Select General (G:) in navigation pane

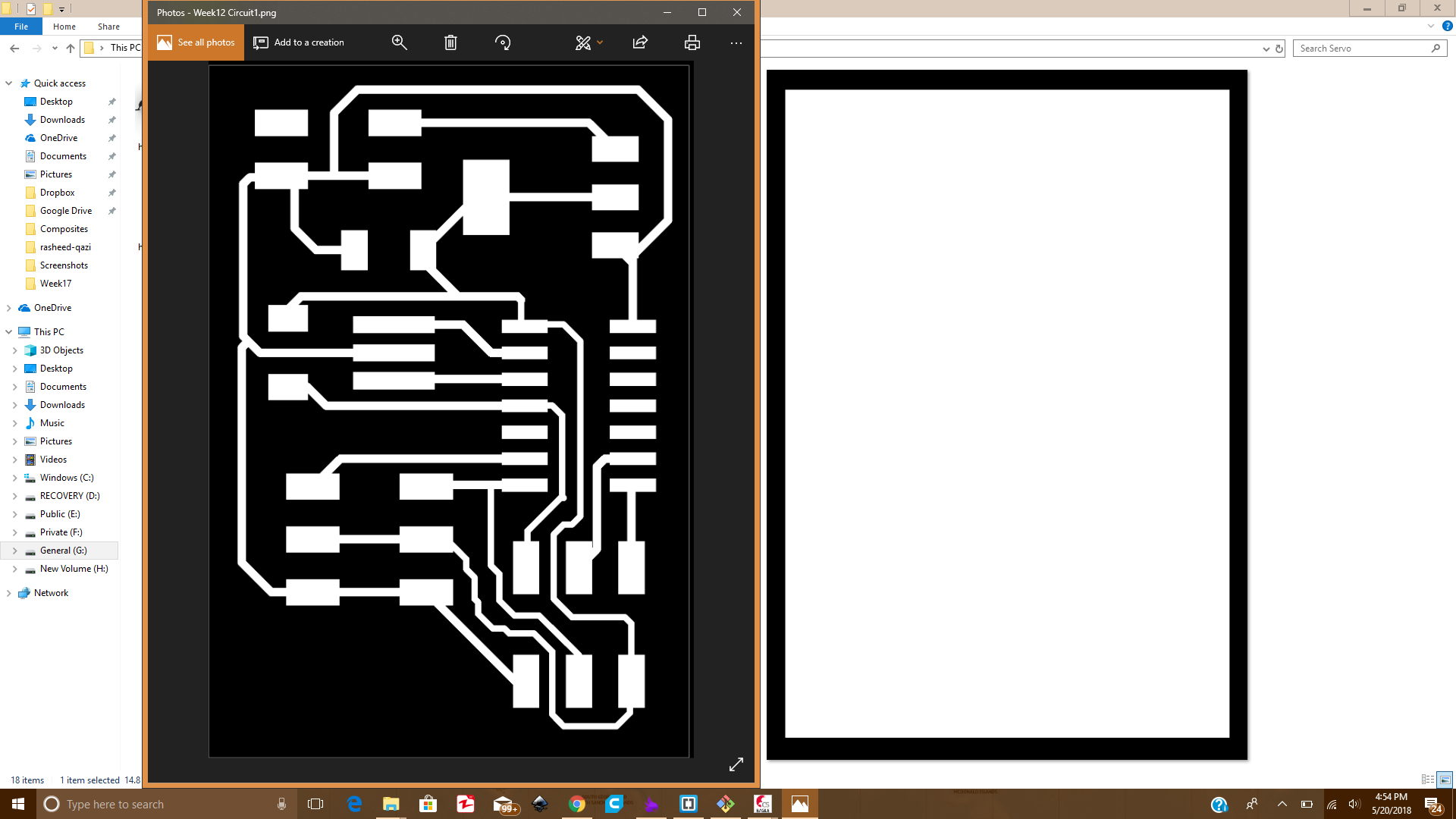pos(64,551)
